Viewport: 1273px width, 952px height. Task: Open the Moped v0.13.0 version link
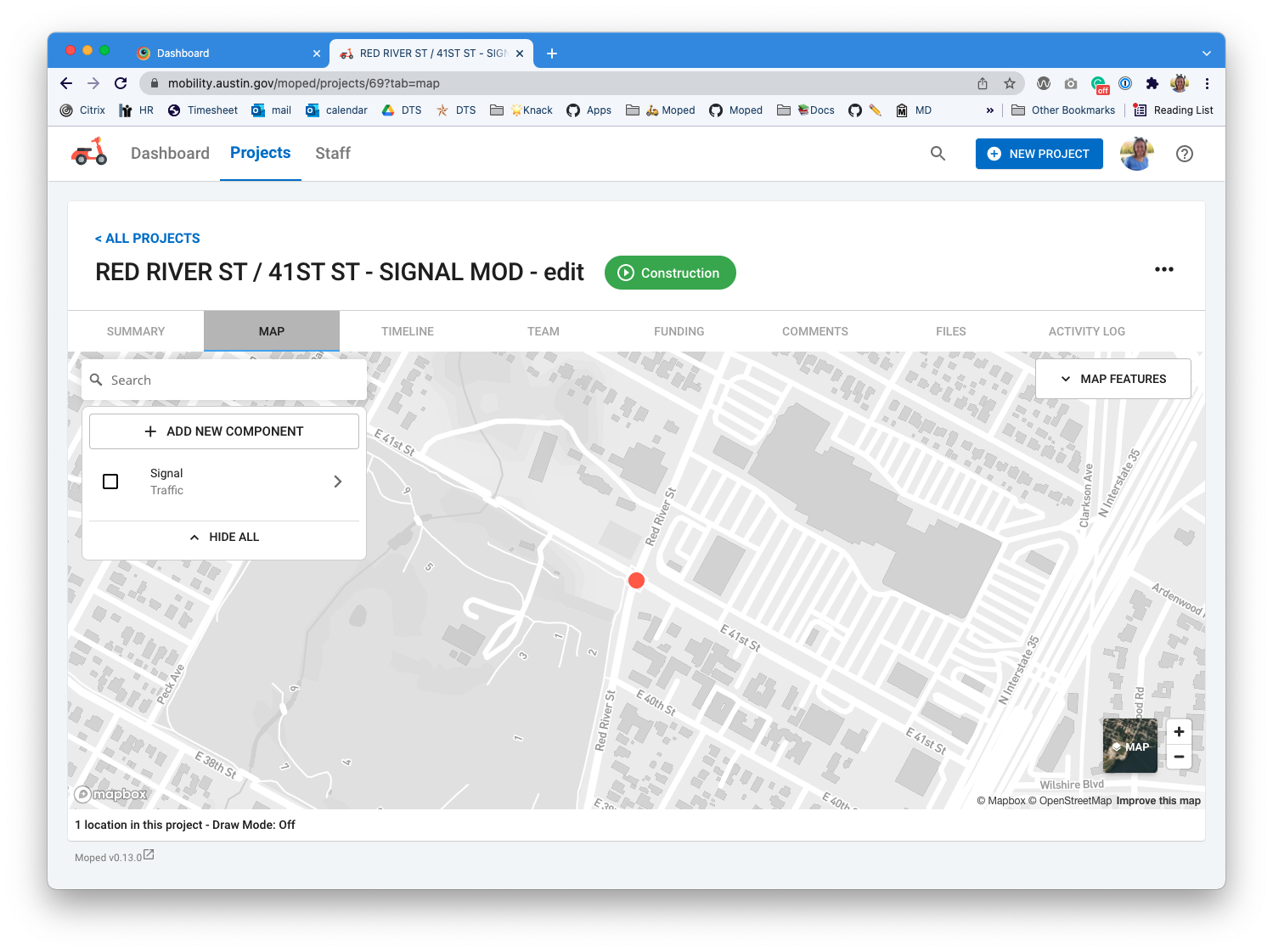(x=108, y=858)
